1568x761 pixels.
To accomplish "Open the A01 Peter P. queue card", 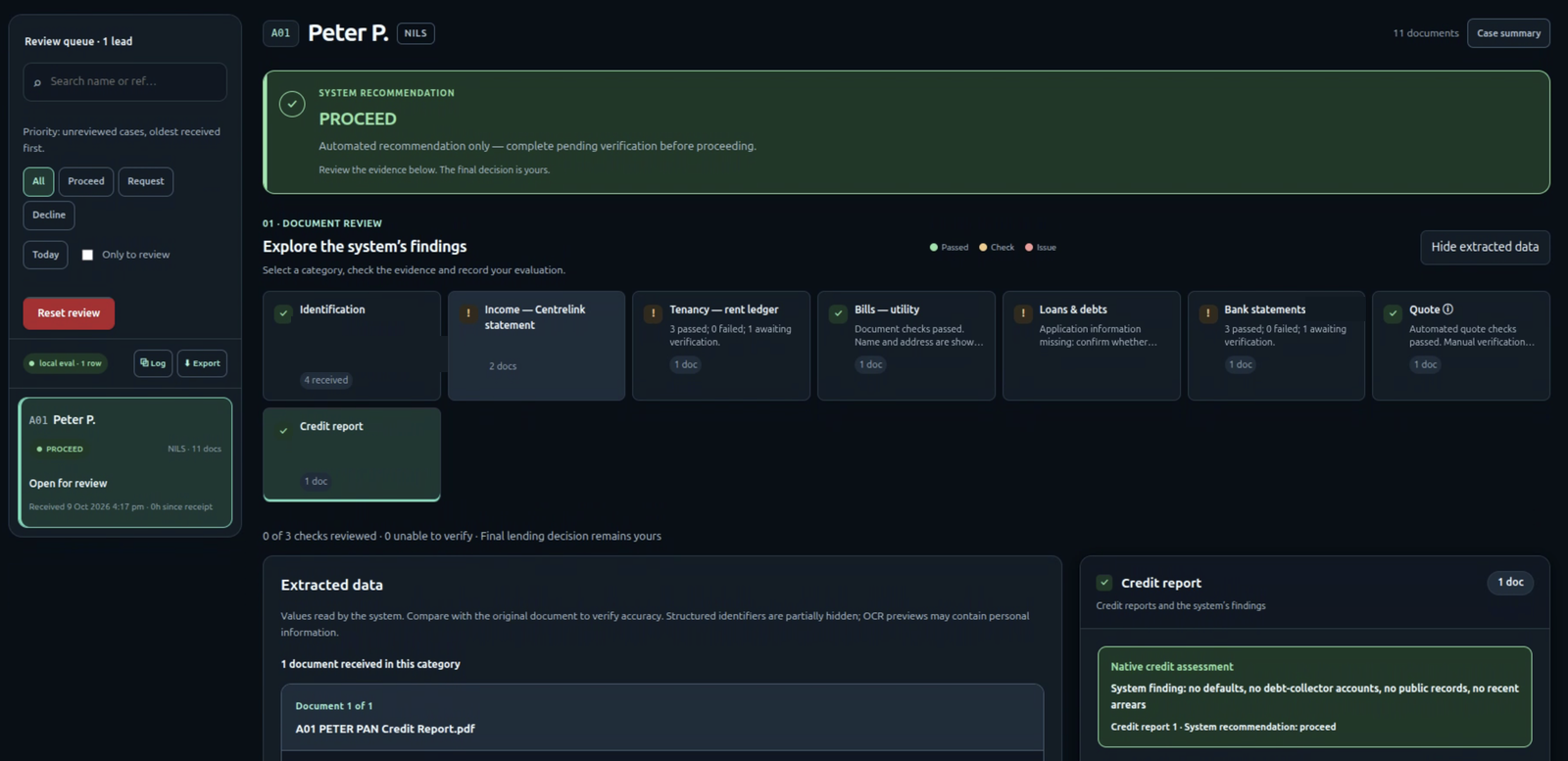I will 125,462.
